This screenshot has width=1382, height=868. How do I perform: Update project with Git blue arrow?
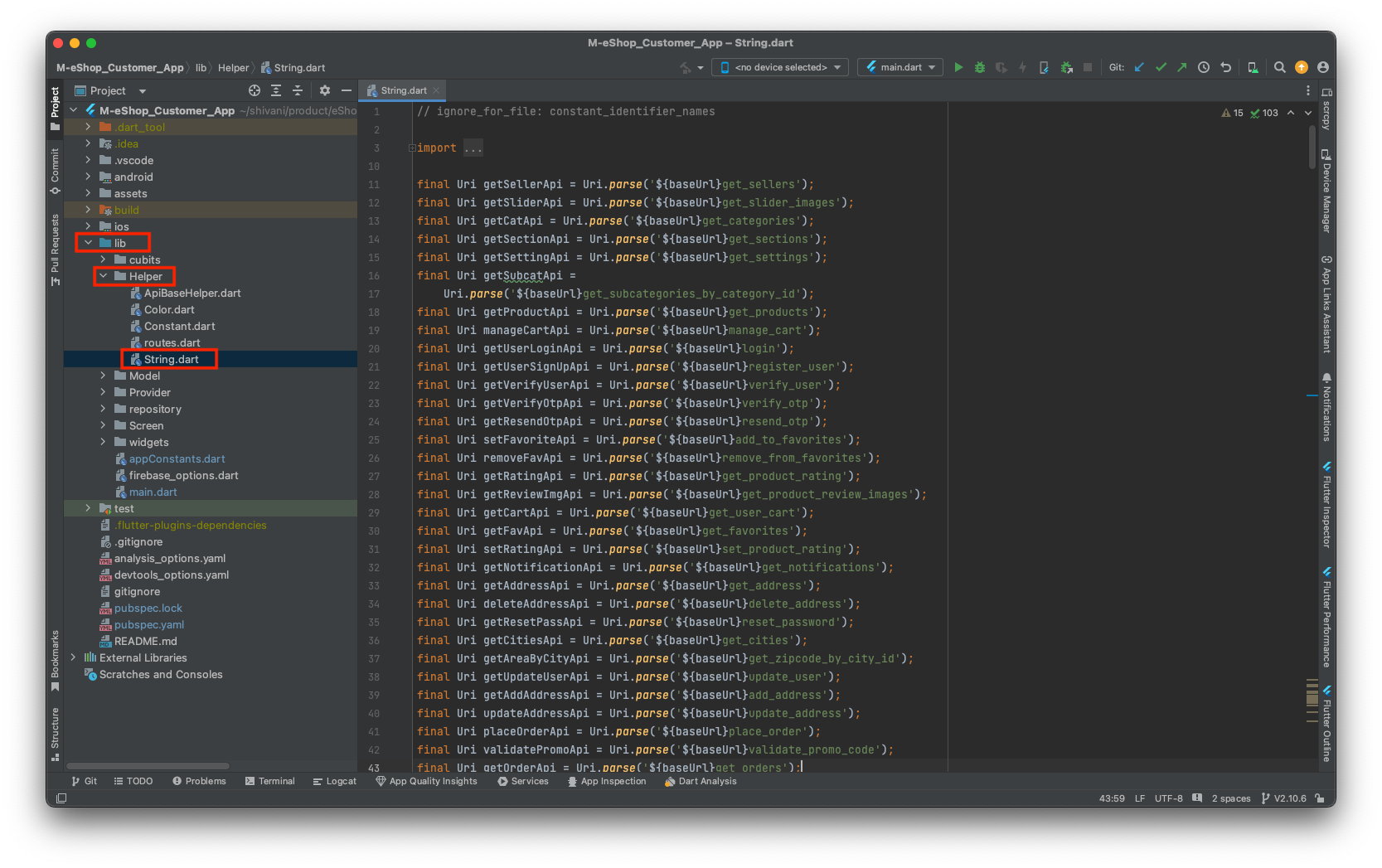pos(1139,67)
